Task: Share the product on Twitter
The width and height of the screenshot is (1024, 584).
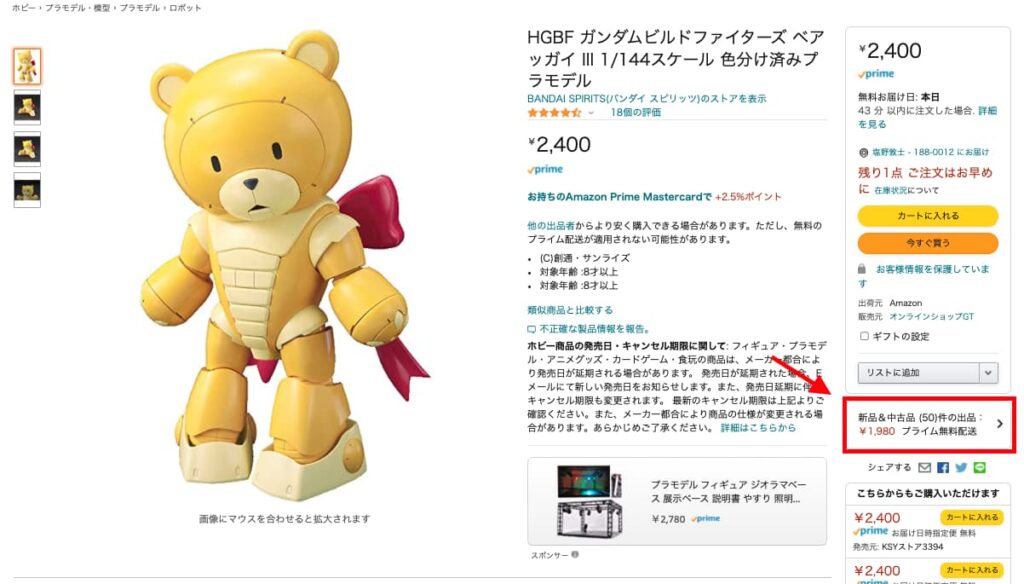Action: (961, 468)
